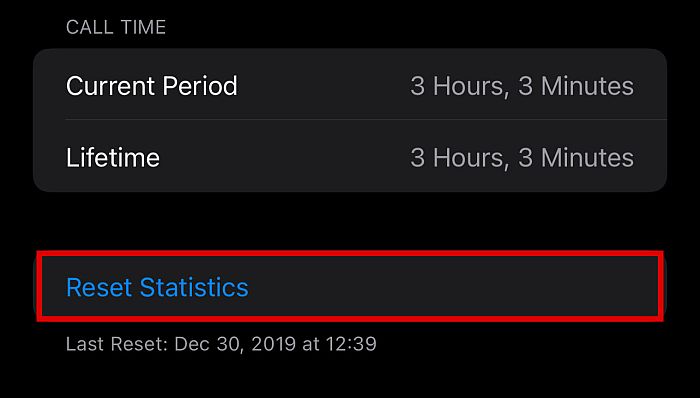This screenshot has width=700, height=398.
Task: Click the red highlight border around Reset Statistics
Action: [350, 253]
